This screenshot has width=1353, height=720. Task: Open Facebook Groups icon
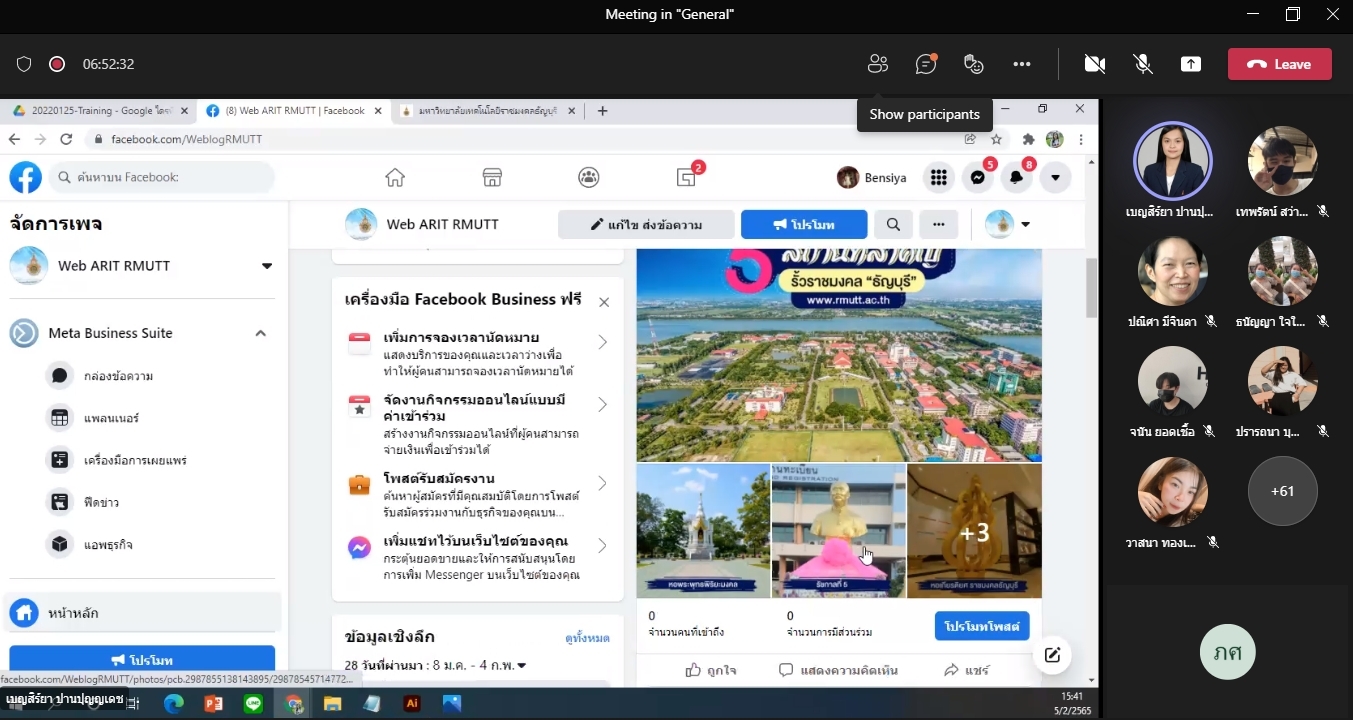coord(589,177)
